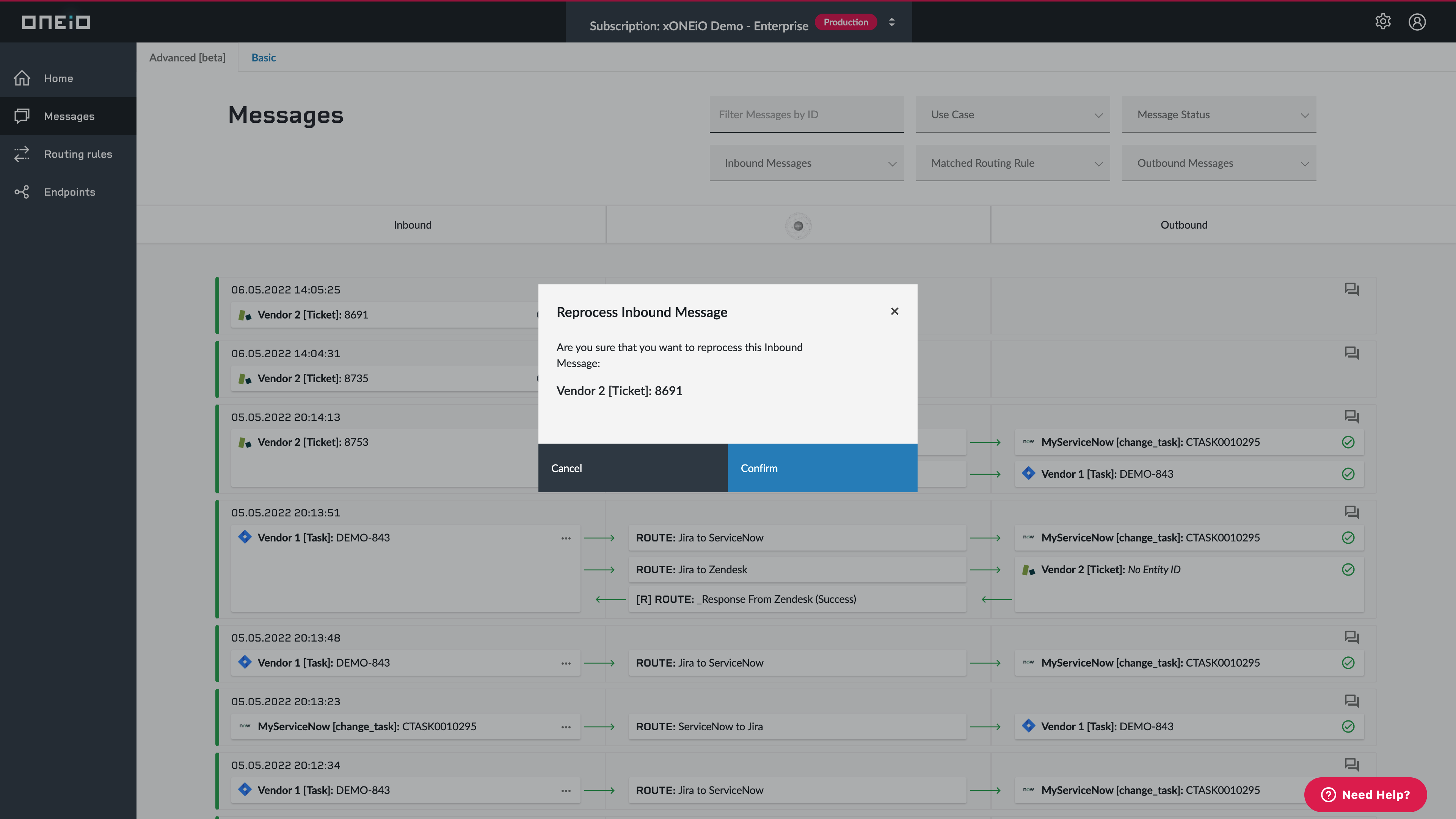Click success checkmark for 20:13:48 CTASK0010295
This screenshot has width=1456, height=819.
tap(1348, 662)
